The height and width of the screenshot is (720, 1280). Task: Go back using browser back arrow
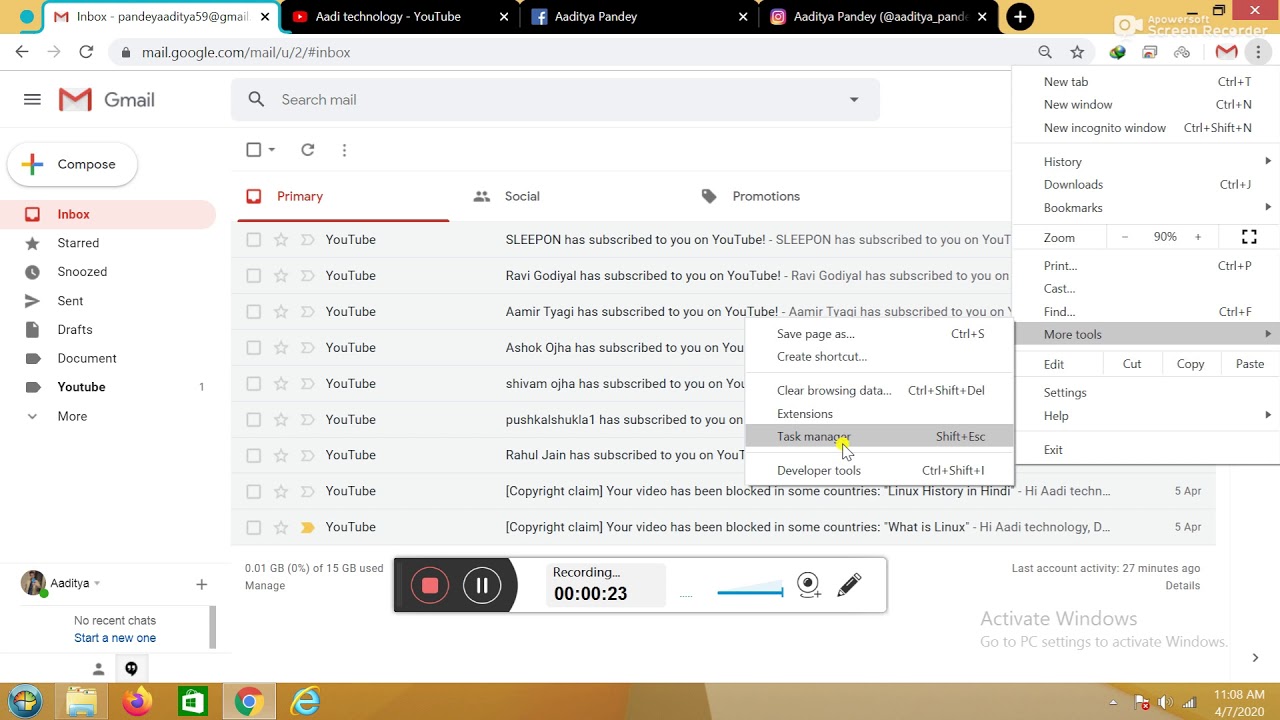(22, 52)
